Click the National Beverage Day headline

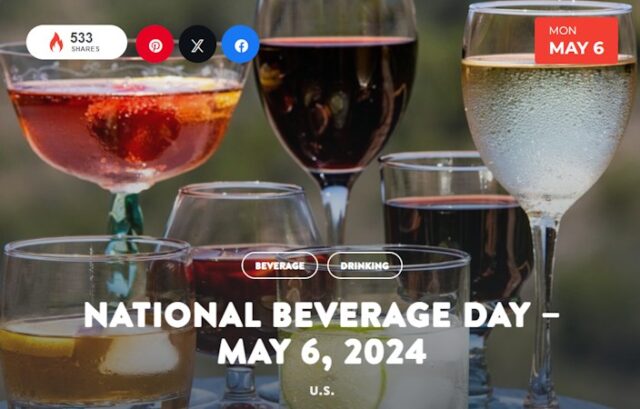coord(321,315)
